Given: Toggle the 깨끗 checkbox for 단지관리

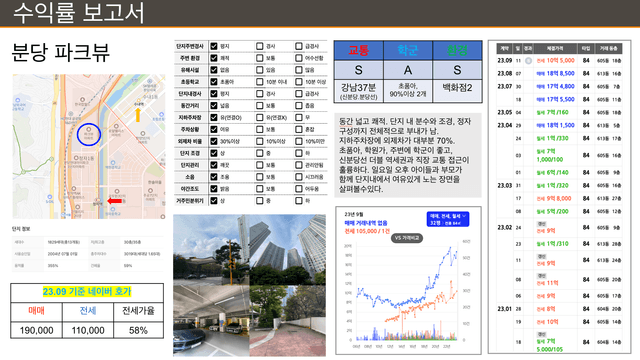Looking at the screenshot, I should pos(214,165).
